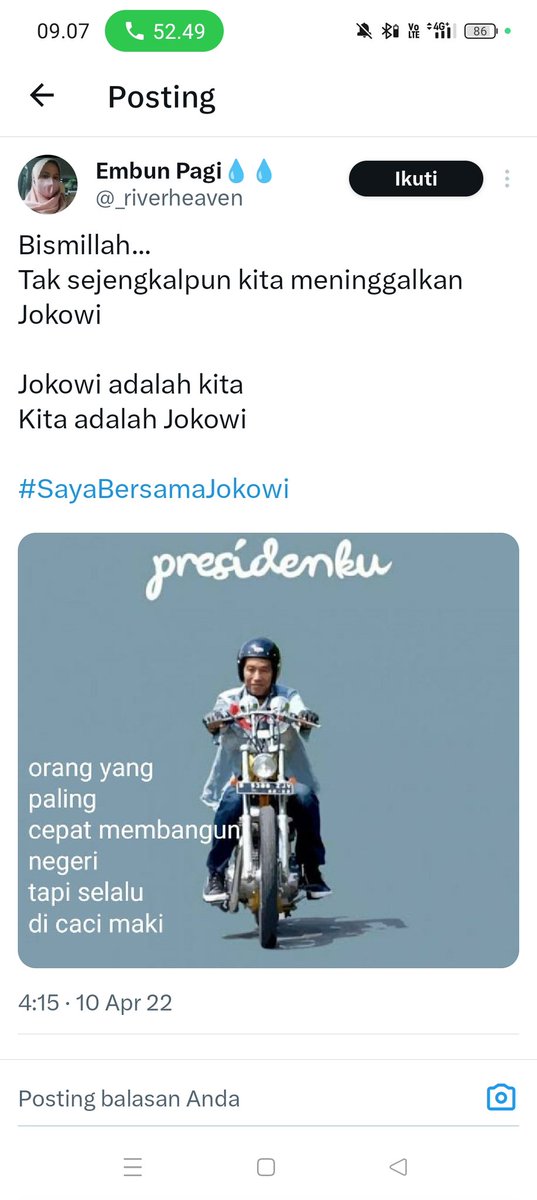
Task: Tap the Android home square icon
Action: click(x=266, y=1167)
